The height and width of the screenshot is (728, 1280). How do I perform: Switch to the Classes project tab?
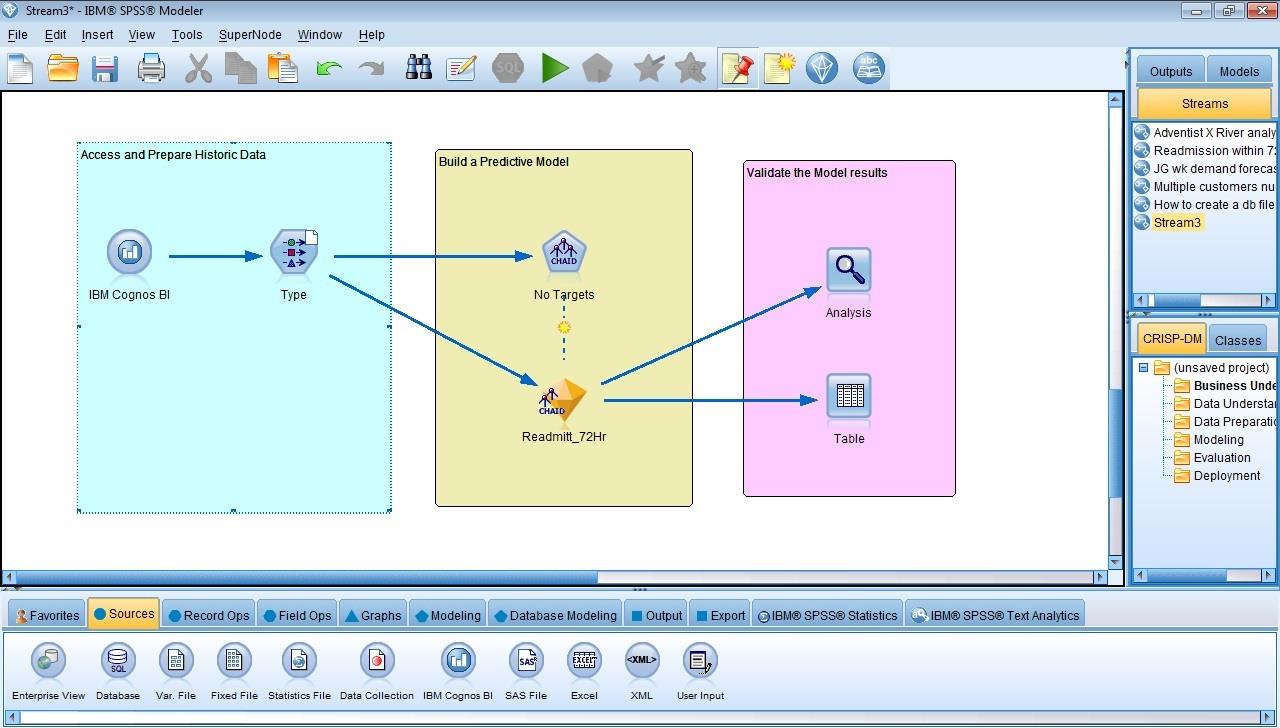coord(1237,340)
